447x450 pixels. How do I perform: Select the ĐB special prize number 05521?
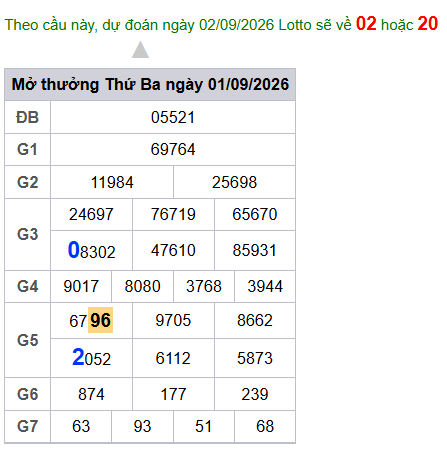tap(173, 117)
